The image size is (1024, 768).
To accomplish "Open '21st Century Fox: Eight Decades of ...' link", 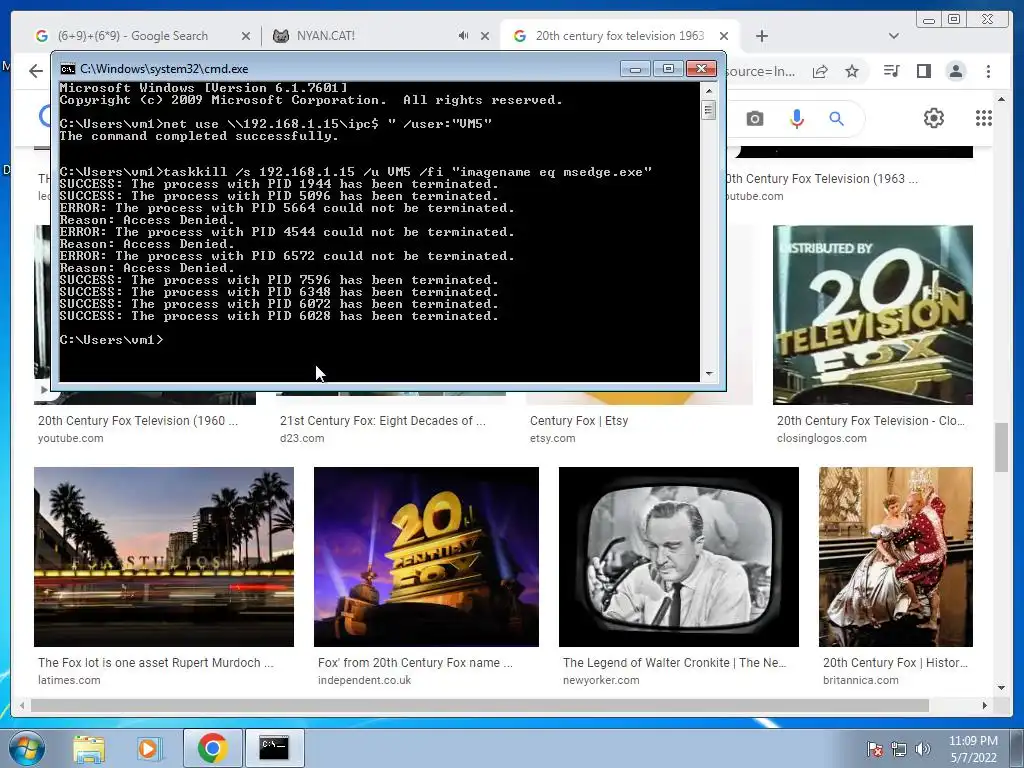I will click(x=383, y=421).
